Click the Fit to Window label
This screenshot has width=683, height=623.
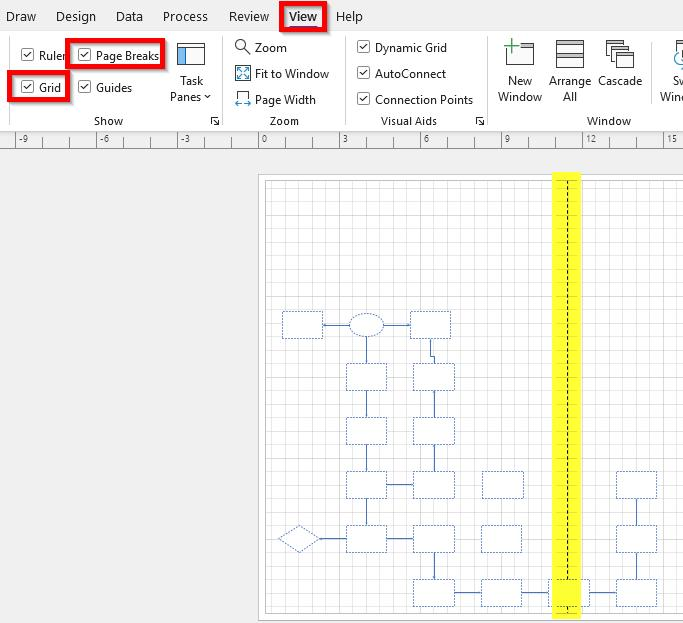coord(292,74)
